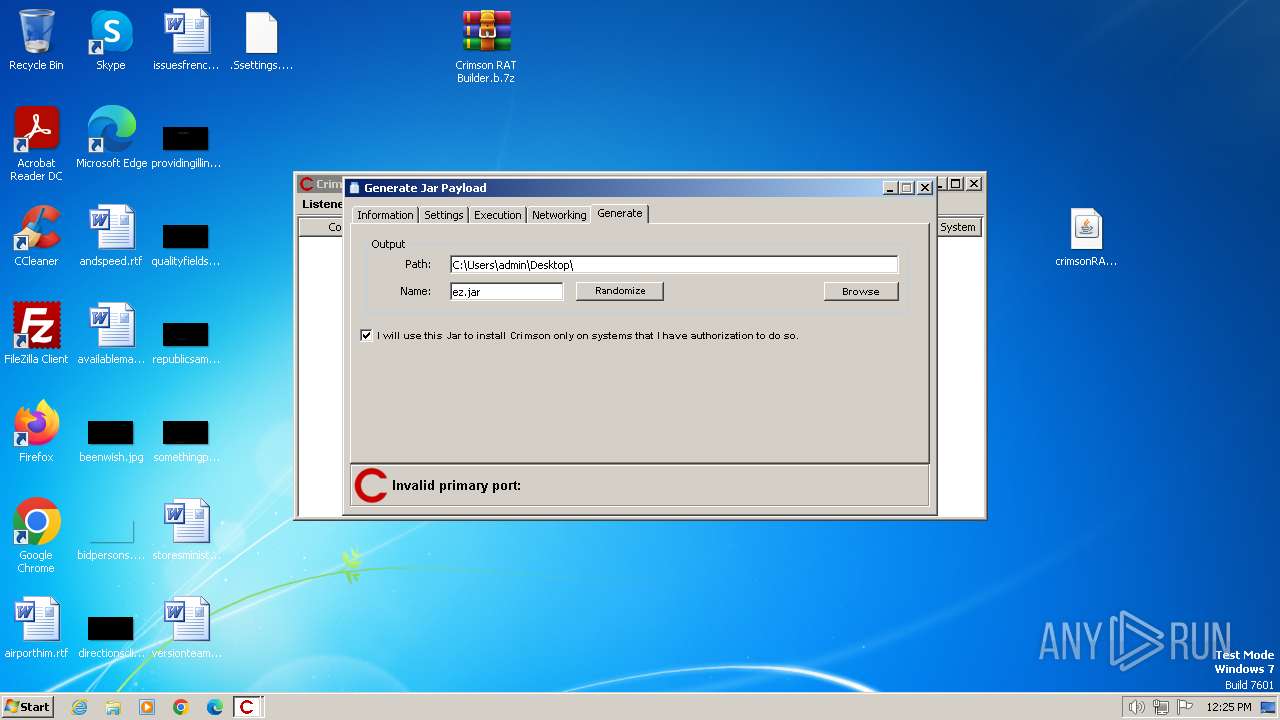Select the issuesfrenc... Word document icon
This screenshot has width=1280, height=720.
[186, 41]
